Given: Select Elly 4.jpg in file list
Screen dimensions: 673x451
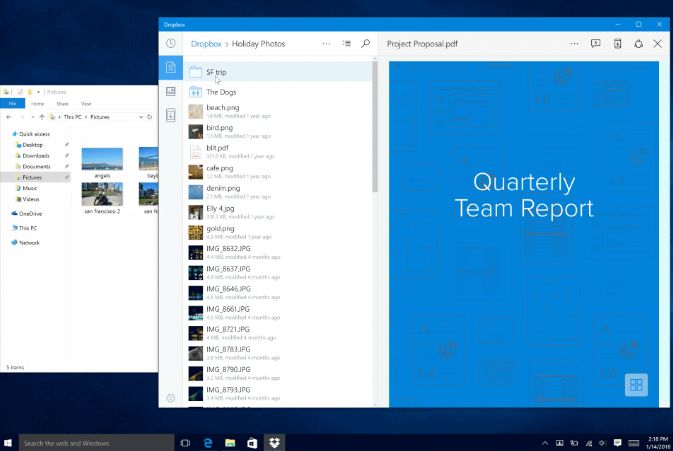Looking at the screenshot, I should tap(278, 212).
